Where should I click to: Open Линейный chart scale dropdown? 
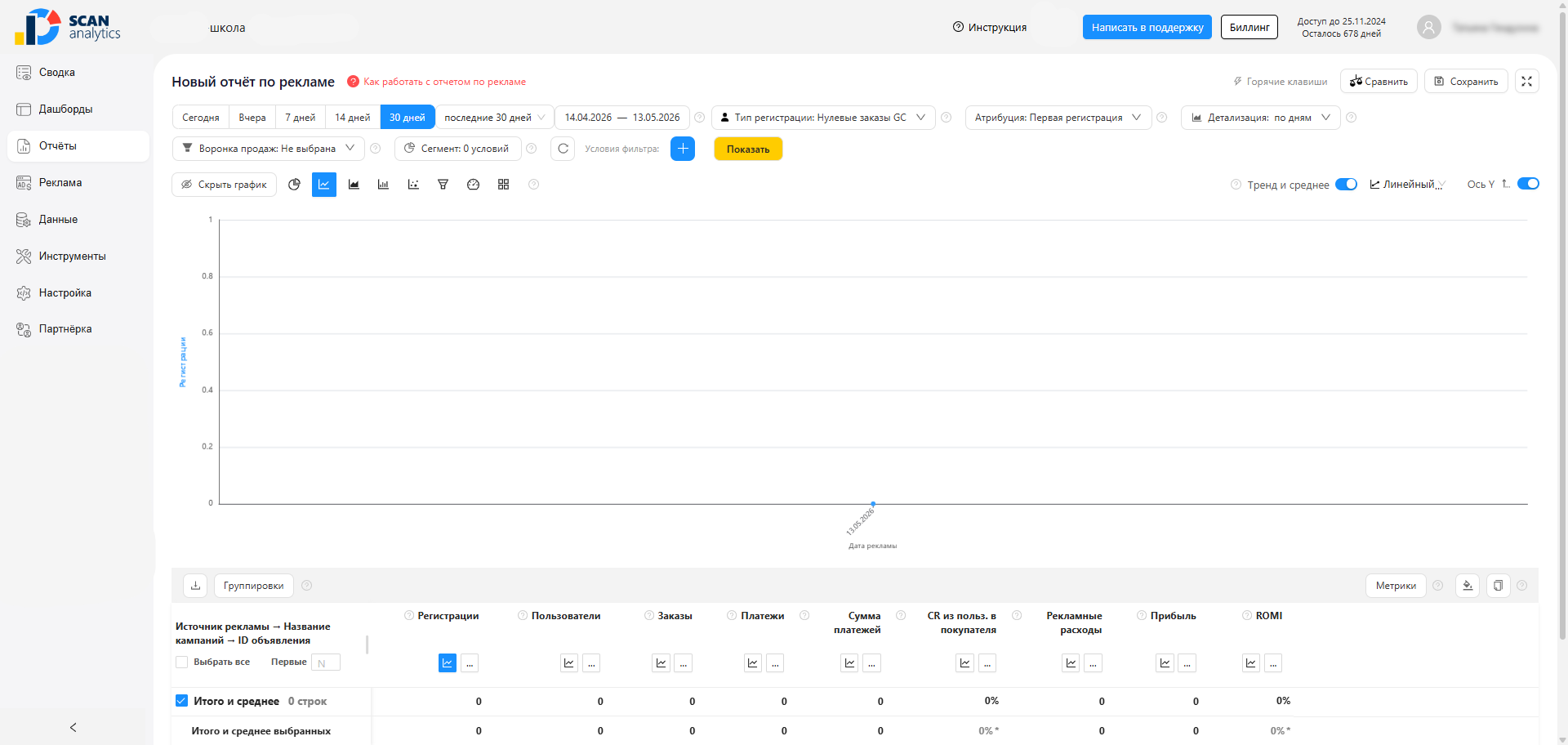(1408, 185)
